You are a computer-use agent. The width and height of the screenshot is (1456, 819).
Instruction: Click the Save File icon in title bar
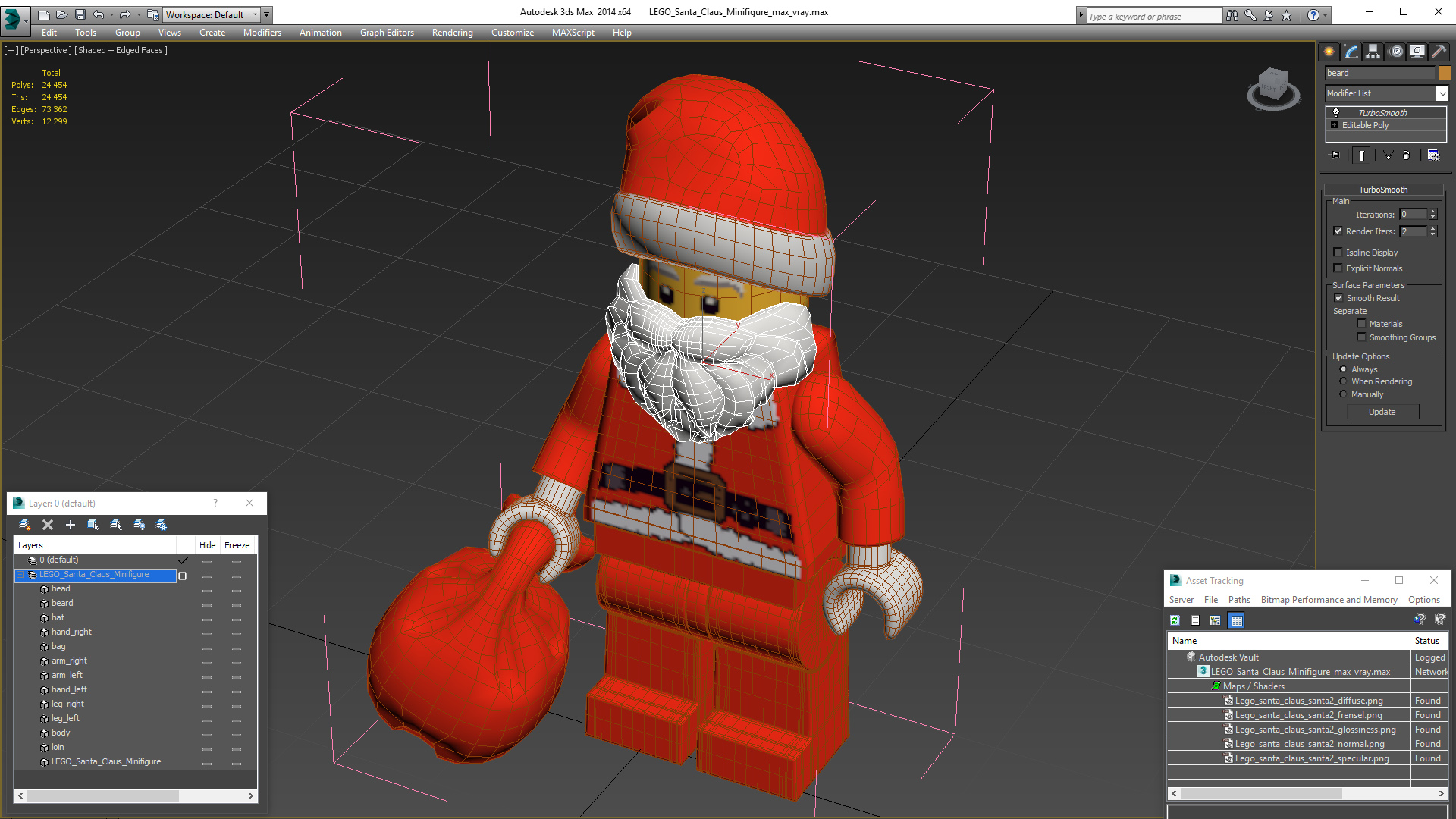click(x=80, y=14)
